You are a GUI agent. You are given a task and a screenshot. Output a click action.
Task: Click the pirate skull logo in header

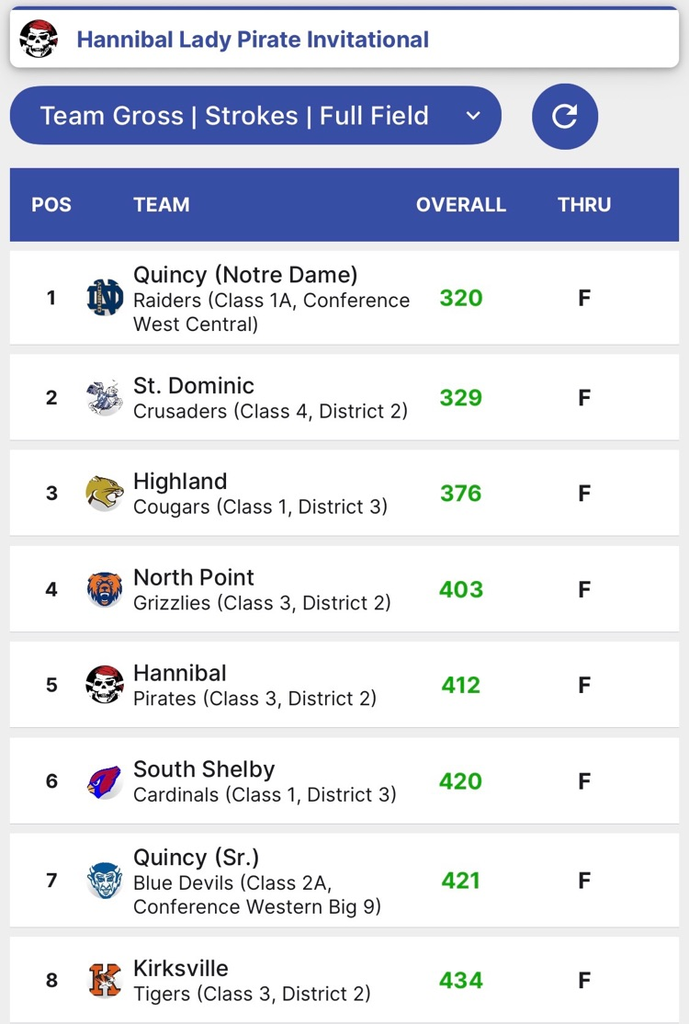[38, 39]
